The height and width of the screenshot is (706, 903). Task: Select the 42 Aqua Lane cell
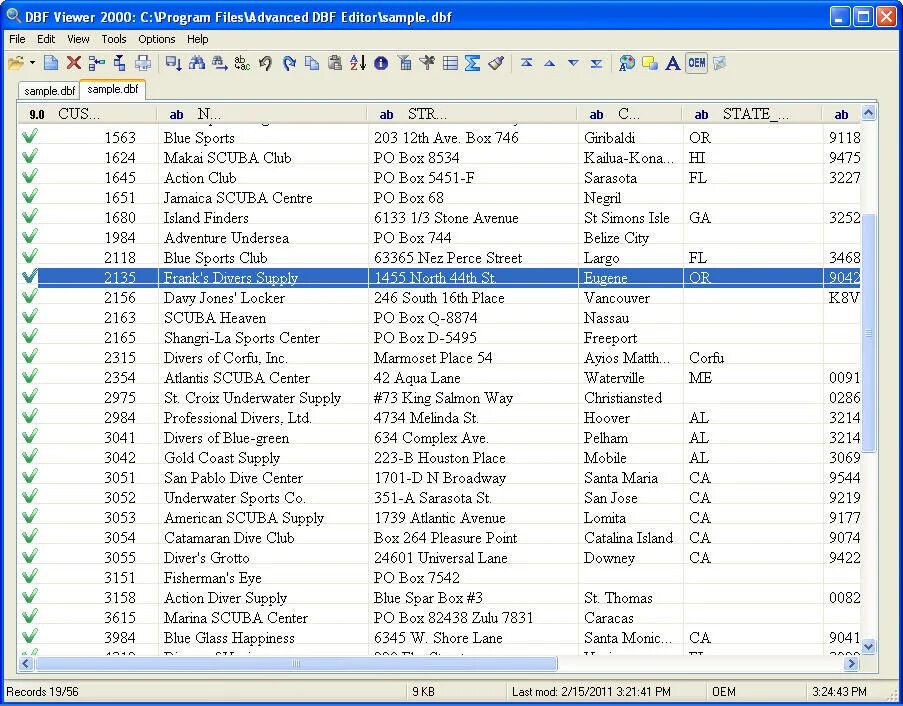point(473,377)
